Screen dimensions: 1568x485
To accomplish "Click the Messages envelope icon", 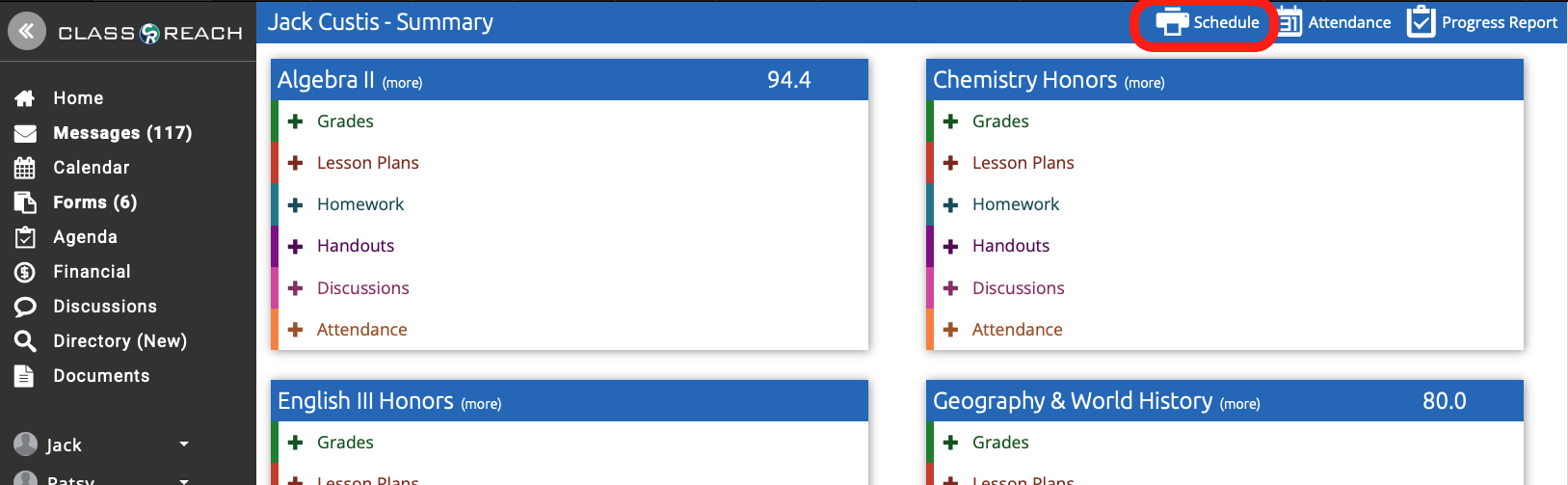I will tap(25, 133).
